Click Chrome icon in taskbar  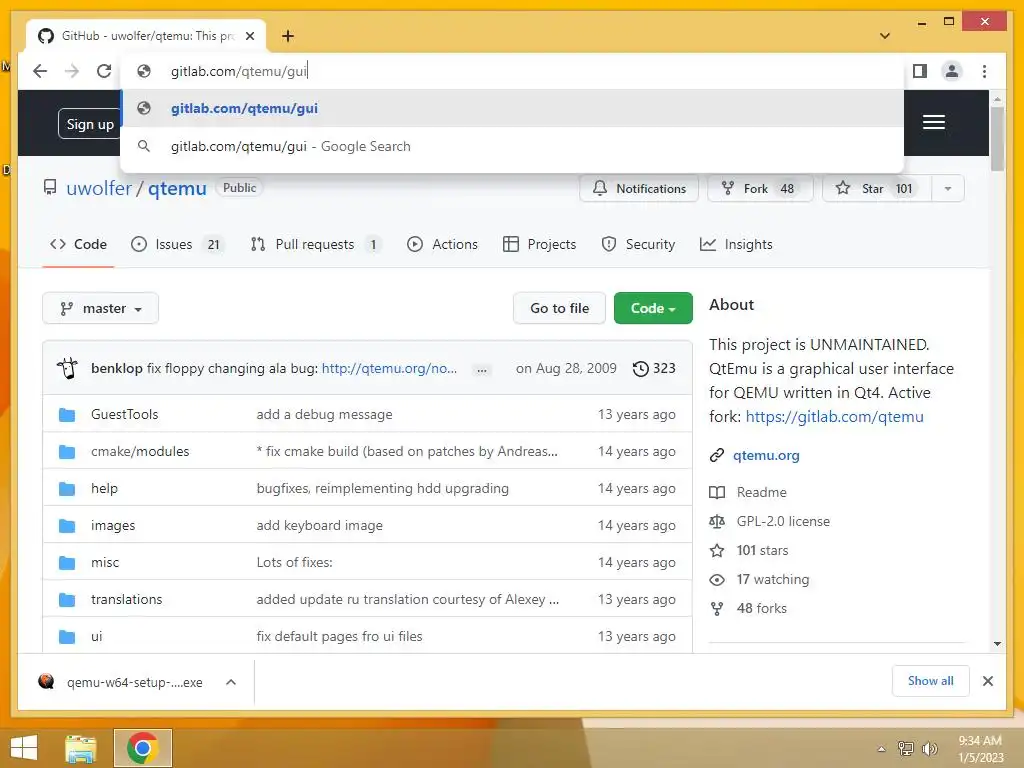pyautogui.click(x=142, y=748)
